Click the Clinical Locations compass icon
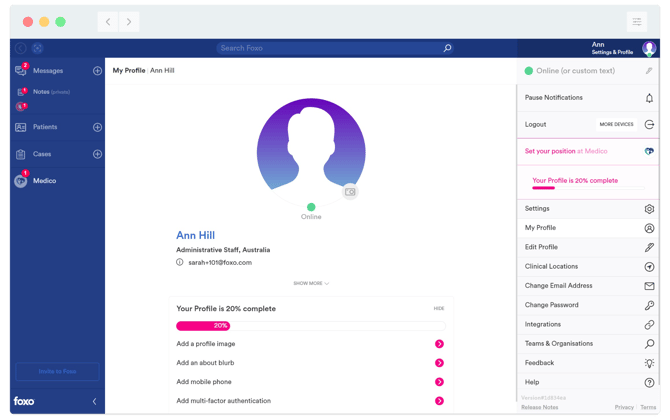This screenshot has width=670, height=420. [648, 267]
